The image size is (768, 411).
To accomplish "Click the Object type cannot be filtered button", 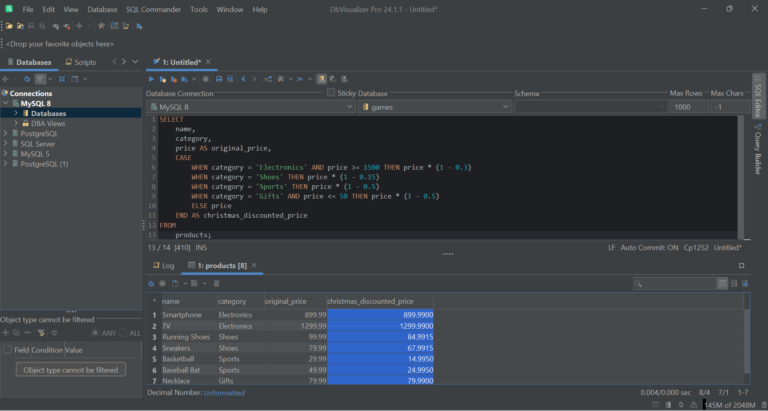I will point(71,370).
